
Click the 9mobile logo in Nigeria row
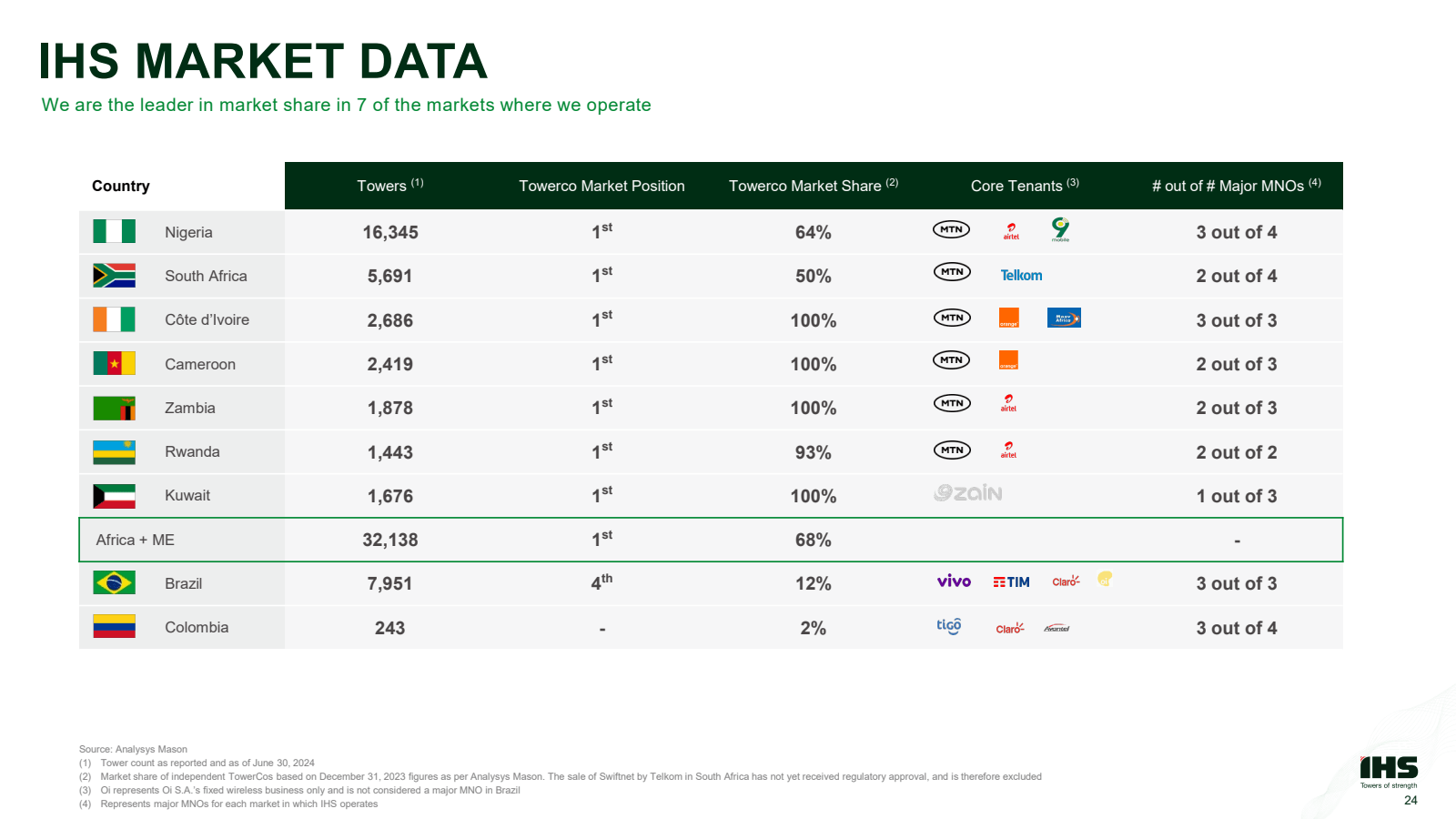point(1061,229)
